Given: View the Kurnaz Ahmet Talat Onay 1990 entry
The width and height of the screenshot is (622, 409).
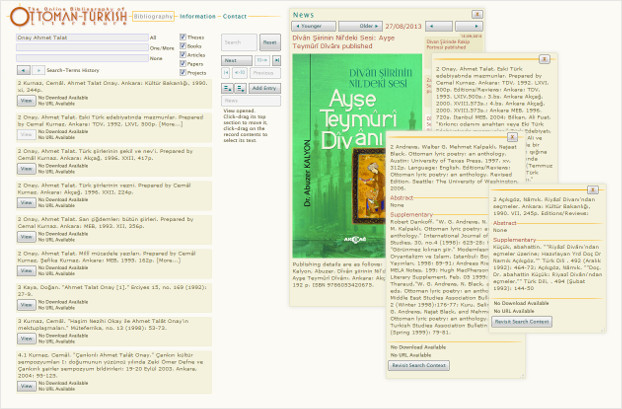Looking at the screenshot, I should coord(27,101).
